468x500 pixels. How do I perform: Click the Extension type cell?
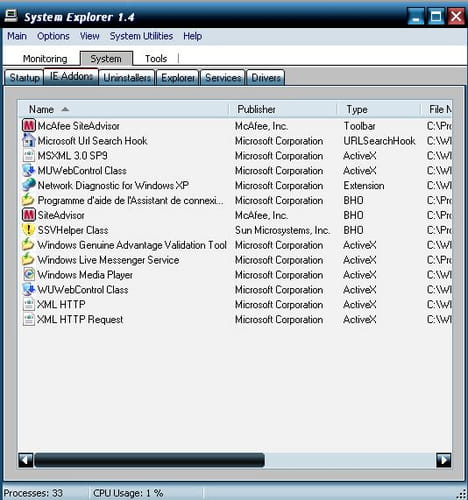[364, 185]
